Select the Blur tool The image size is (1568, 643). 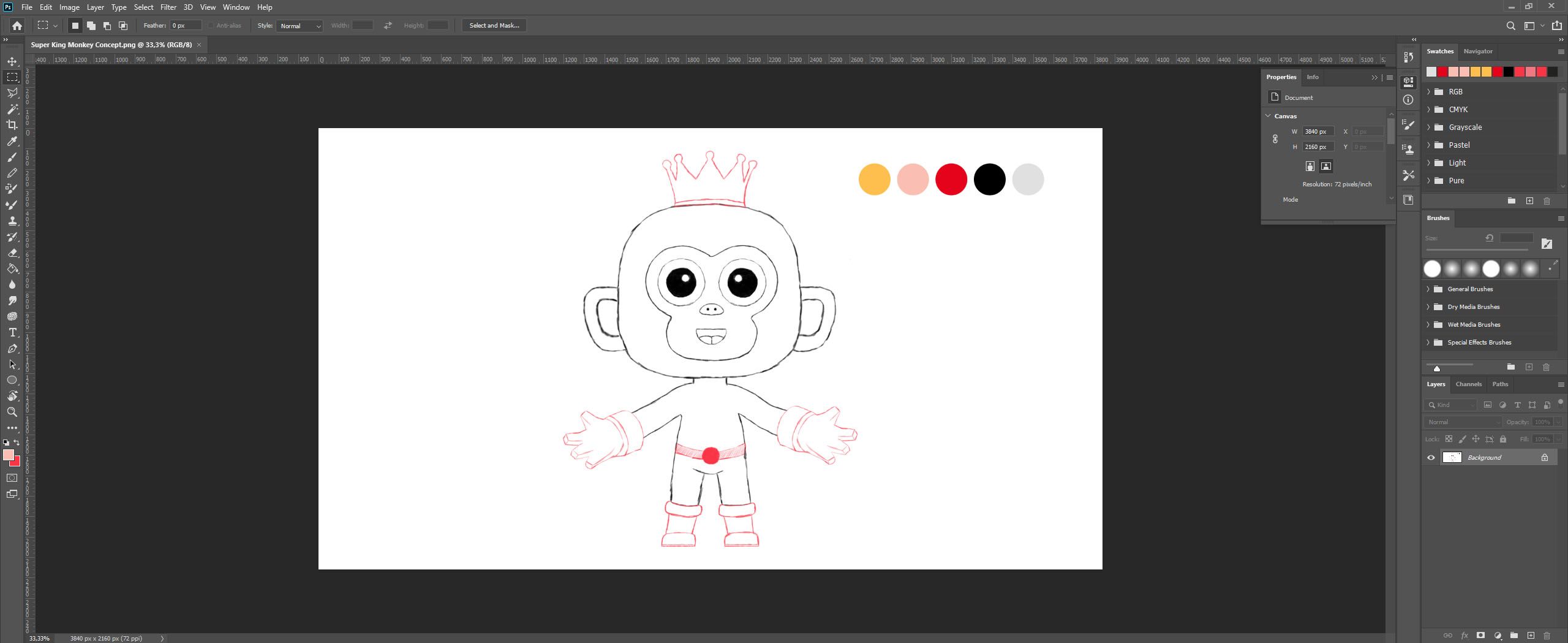coord(12,284)
